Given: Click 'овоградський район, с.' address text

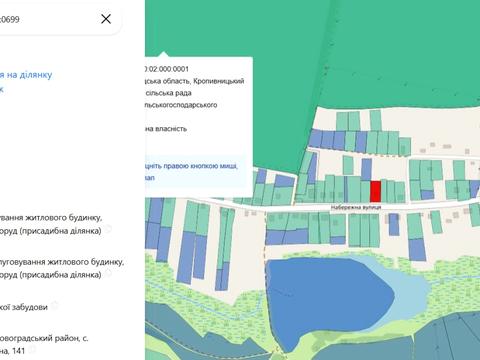Looking at the screenshot, I should [x=44, y=338].
